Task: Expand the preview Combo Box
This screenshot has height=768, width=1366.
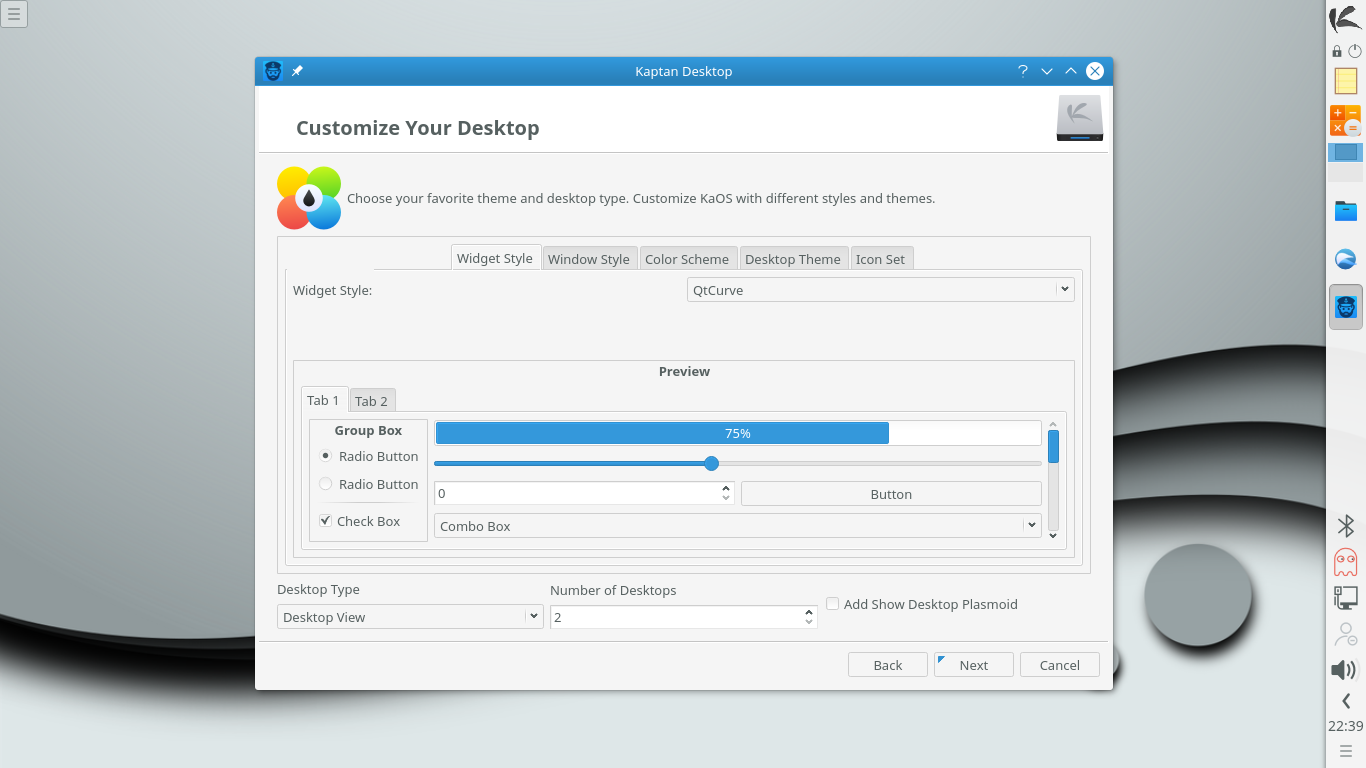Action: 738,526
